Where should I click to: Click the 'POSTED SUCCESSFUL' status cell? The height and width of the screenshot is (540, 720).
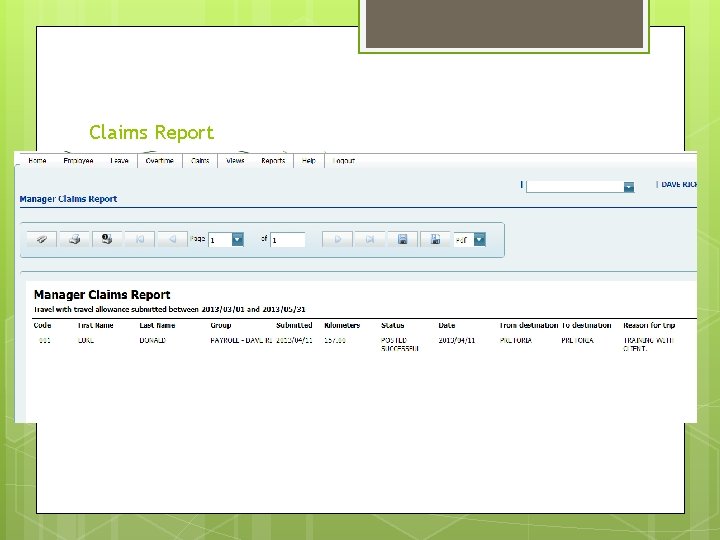point(399,344)
